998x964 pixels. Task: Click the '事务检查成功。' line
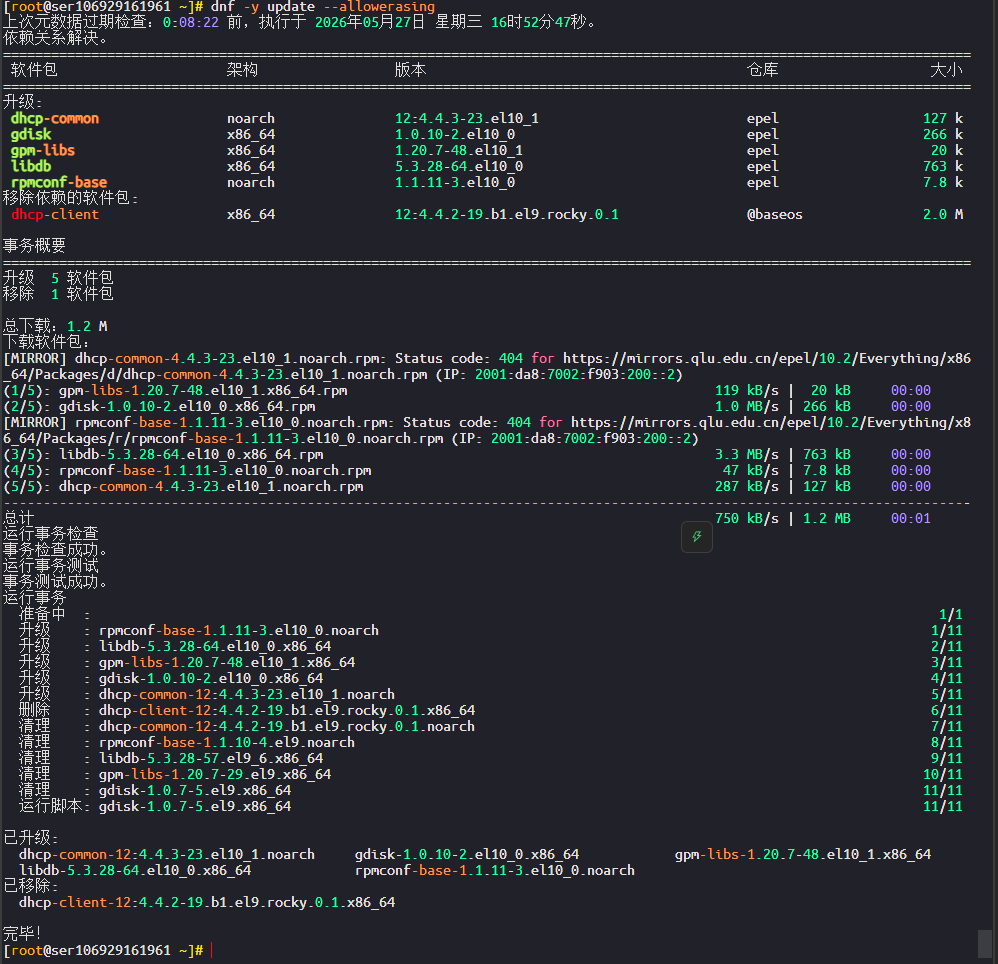click(x=55, y=550)
